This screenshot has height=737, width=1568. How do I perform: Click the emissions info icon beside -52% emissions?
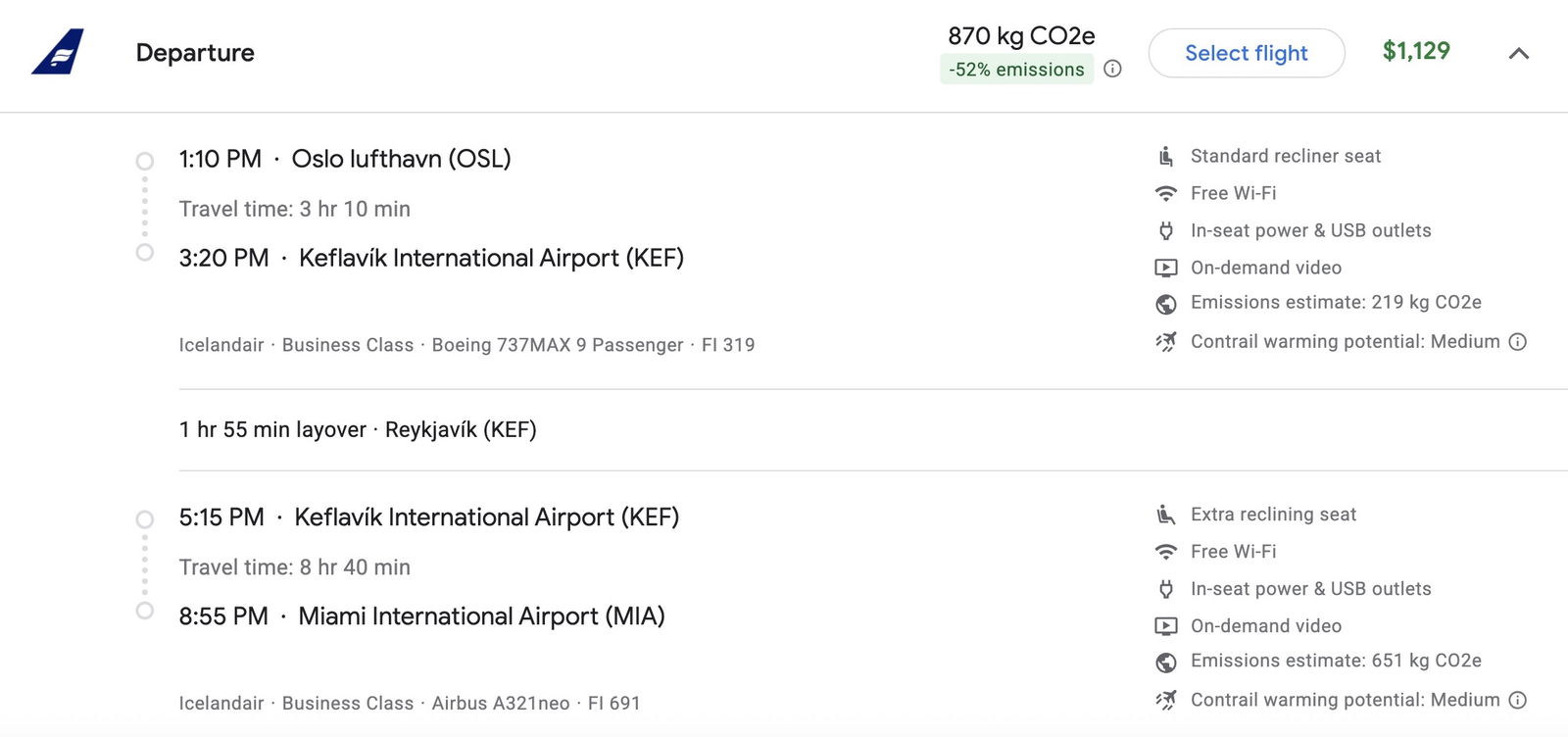pyautogui.click(x=1112, y=69)
